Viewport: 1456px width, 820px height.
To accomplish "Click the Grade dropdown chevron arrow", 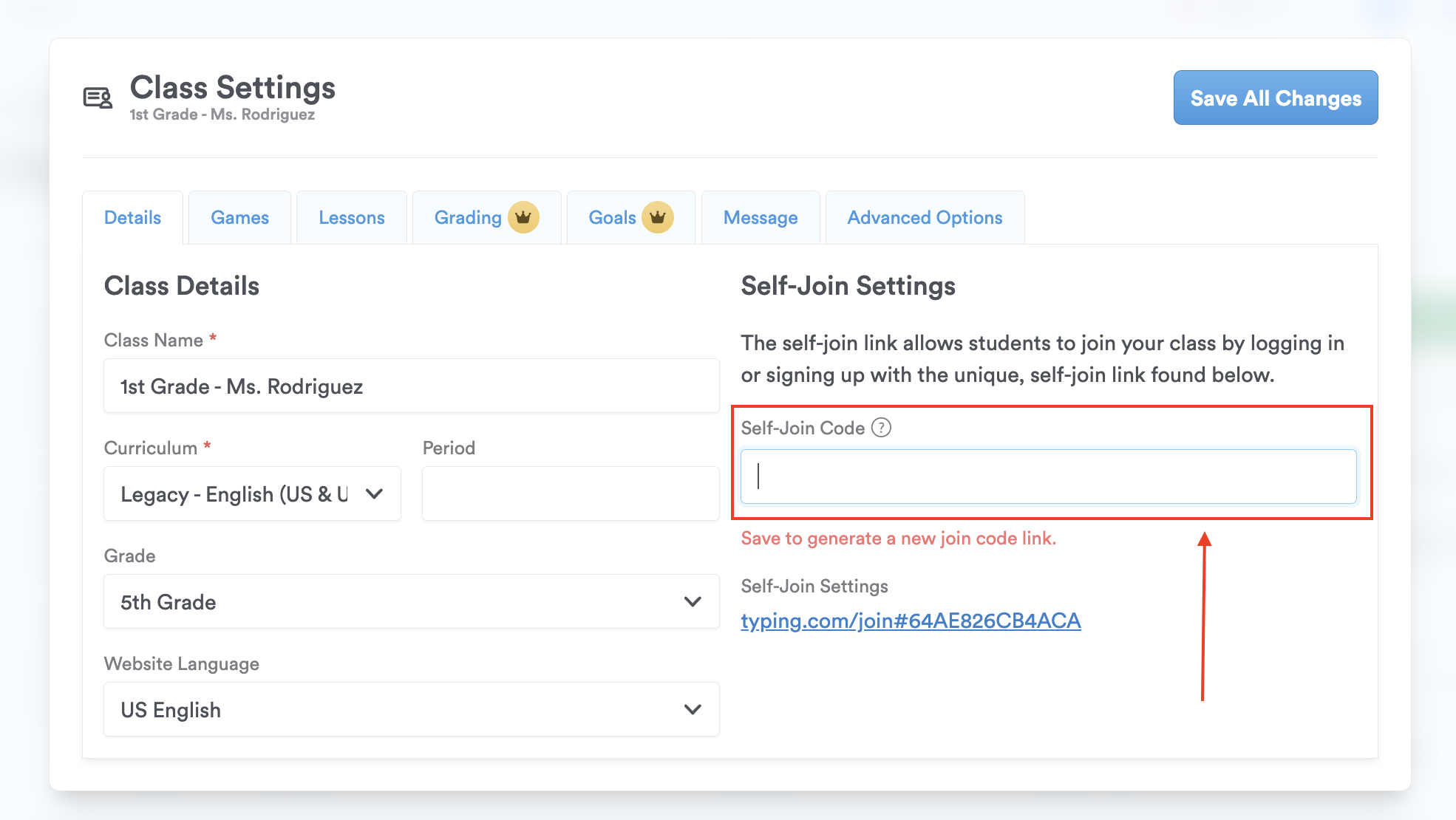I will (693, 601).
